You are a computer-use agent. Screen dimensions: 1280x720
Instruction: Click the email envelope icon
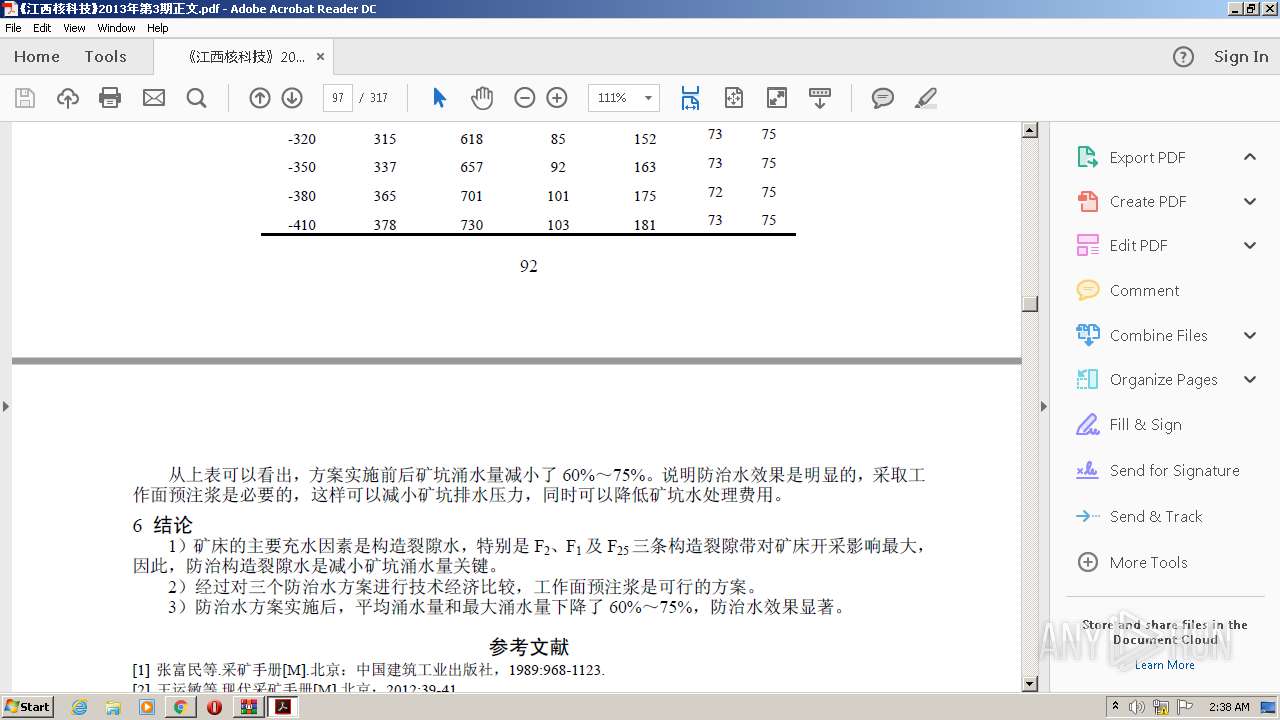click(154, 98)
